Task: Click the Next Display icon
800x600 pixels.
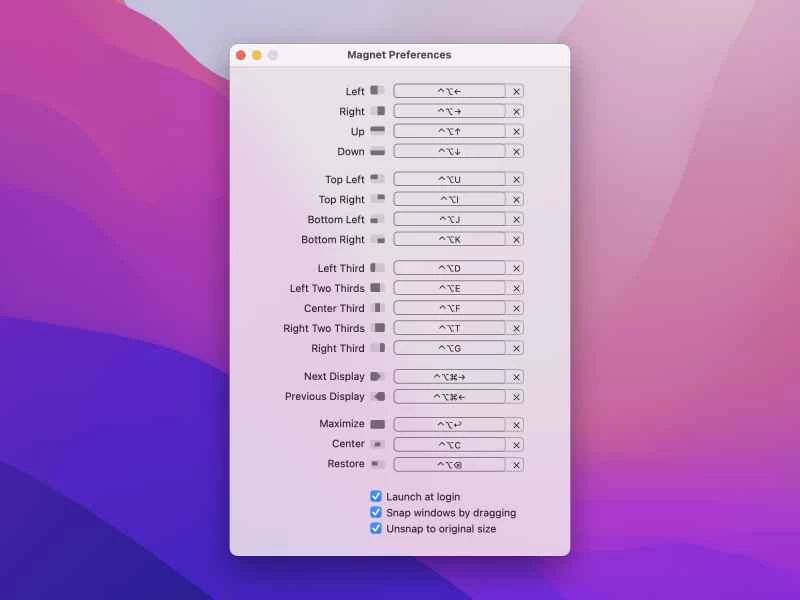Action: (x=379, y=376)
